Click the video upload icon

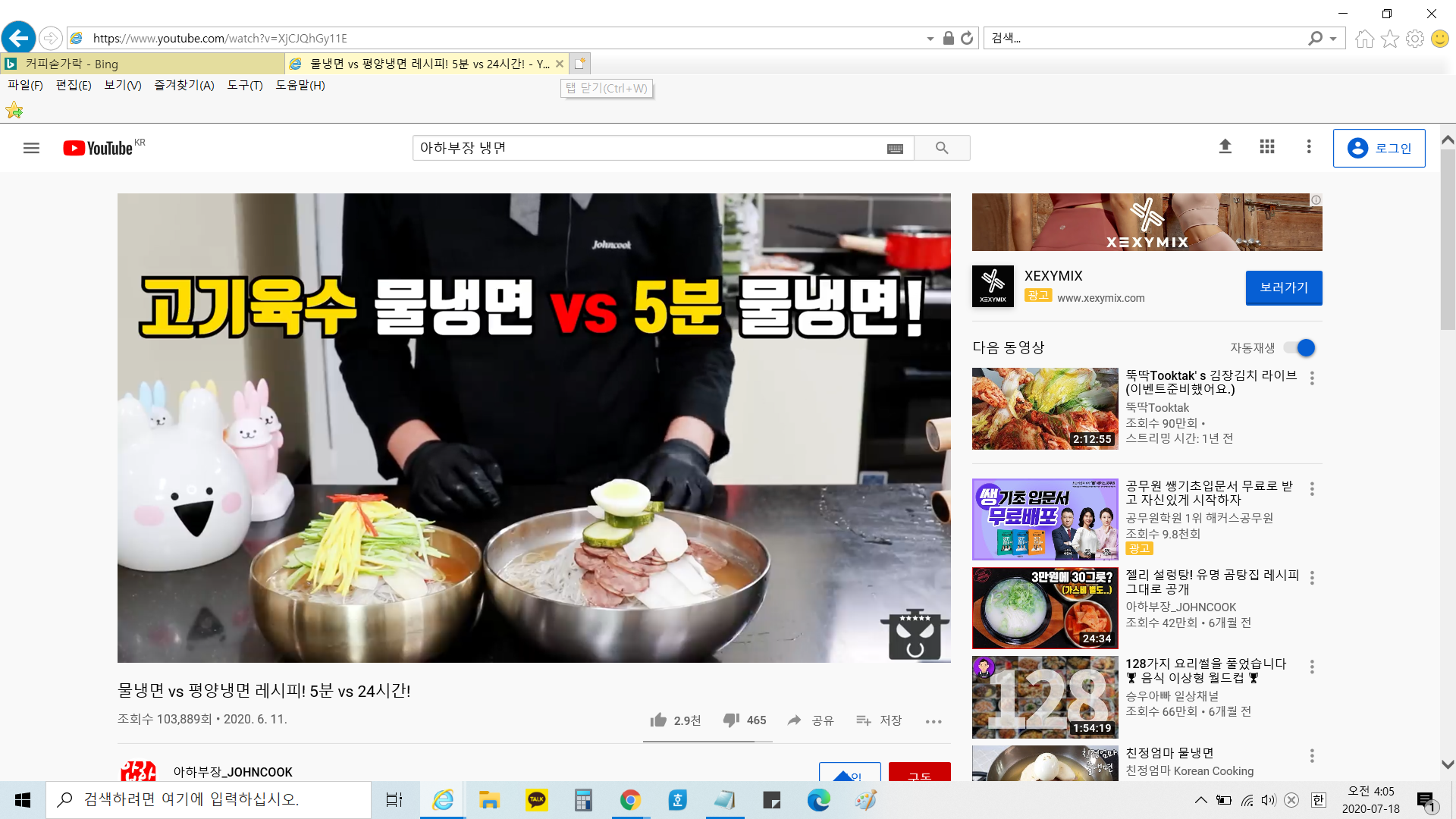(x=1225, y=146)
